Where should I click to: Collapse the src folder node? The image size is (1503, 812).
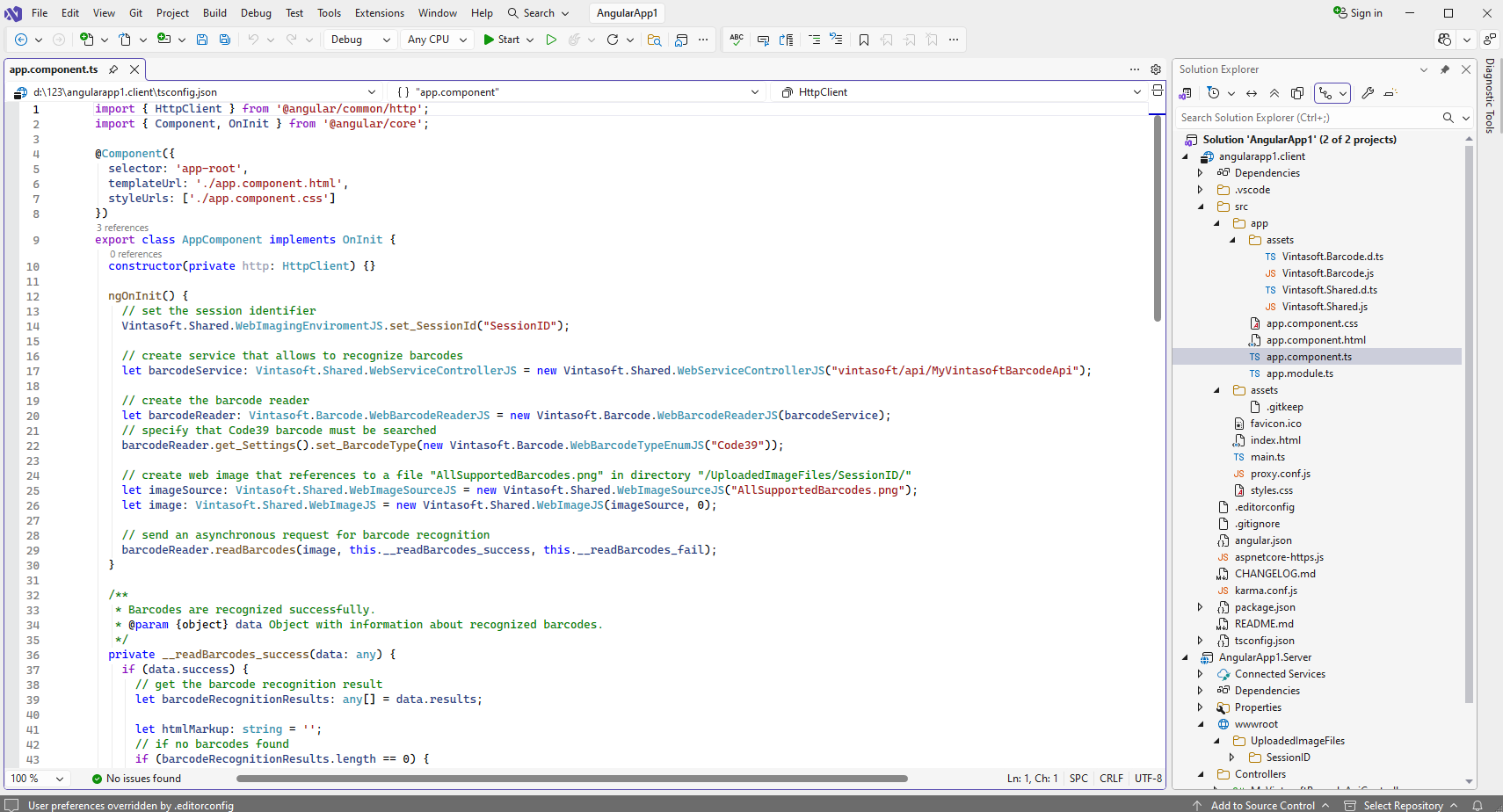coord(1201,207)
